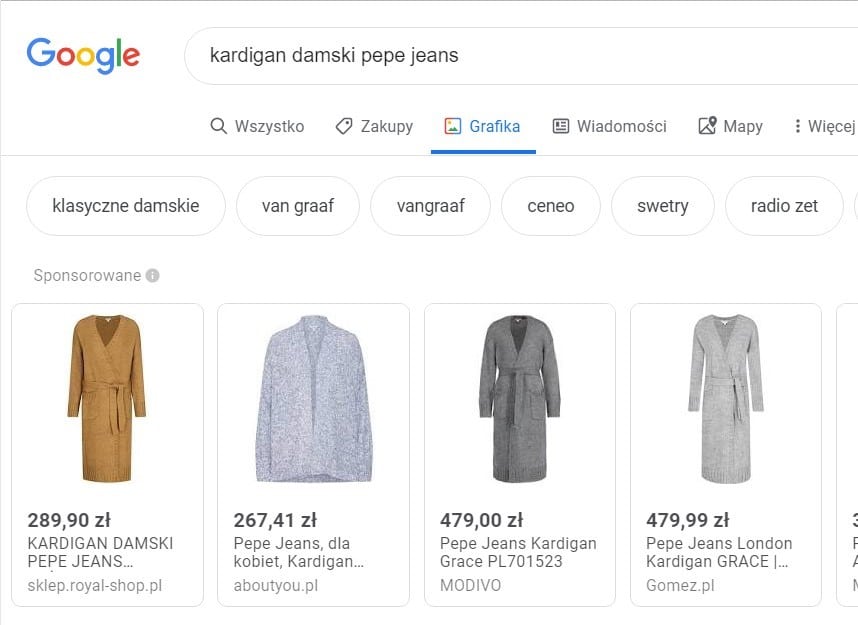This screenshot has height=625, width=858.
Task: Apply the swetry filter chip
Action: [663, 206]
